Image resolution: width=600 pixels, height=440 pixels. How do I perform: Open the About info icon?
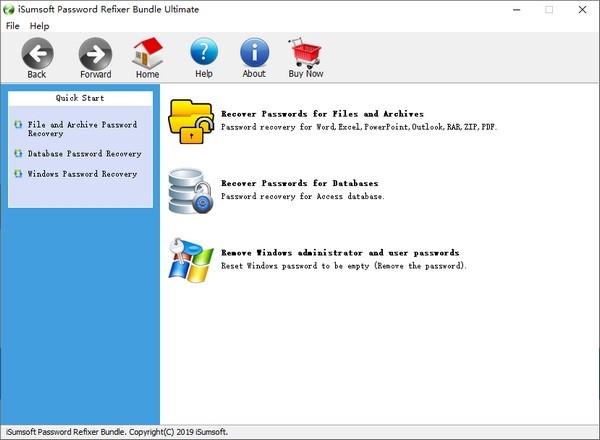(x=254, y=53)
